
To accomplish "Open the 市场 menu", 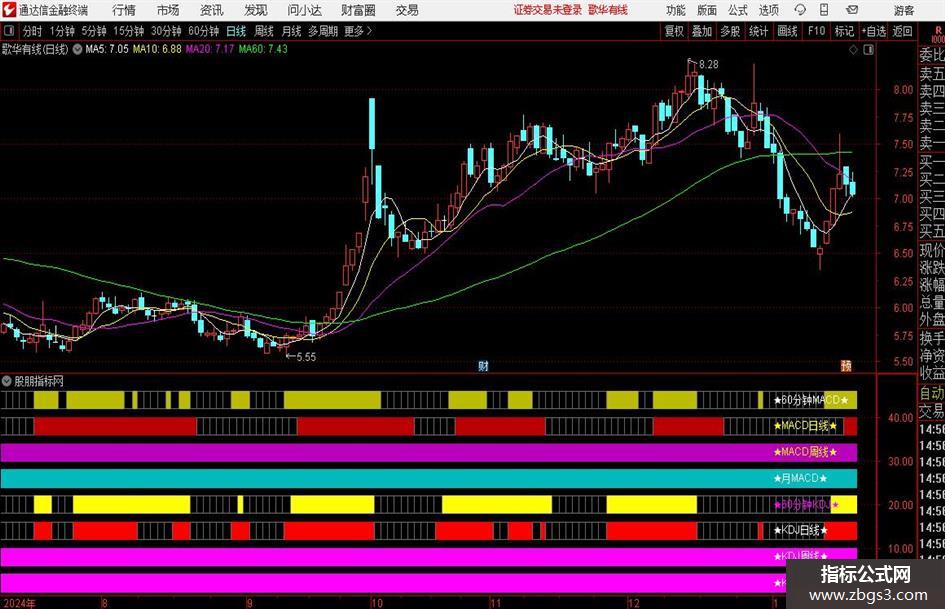I will 168,10.
